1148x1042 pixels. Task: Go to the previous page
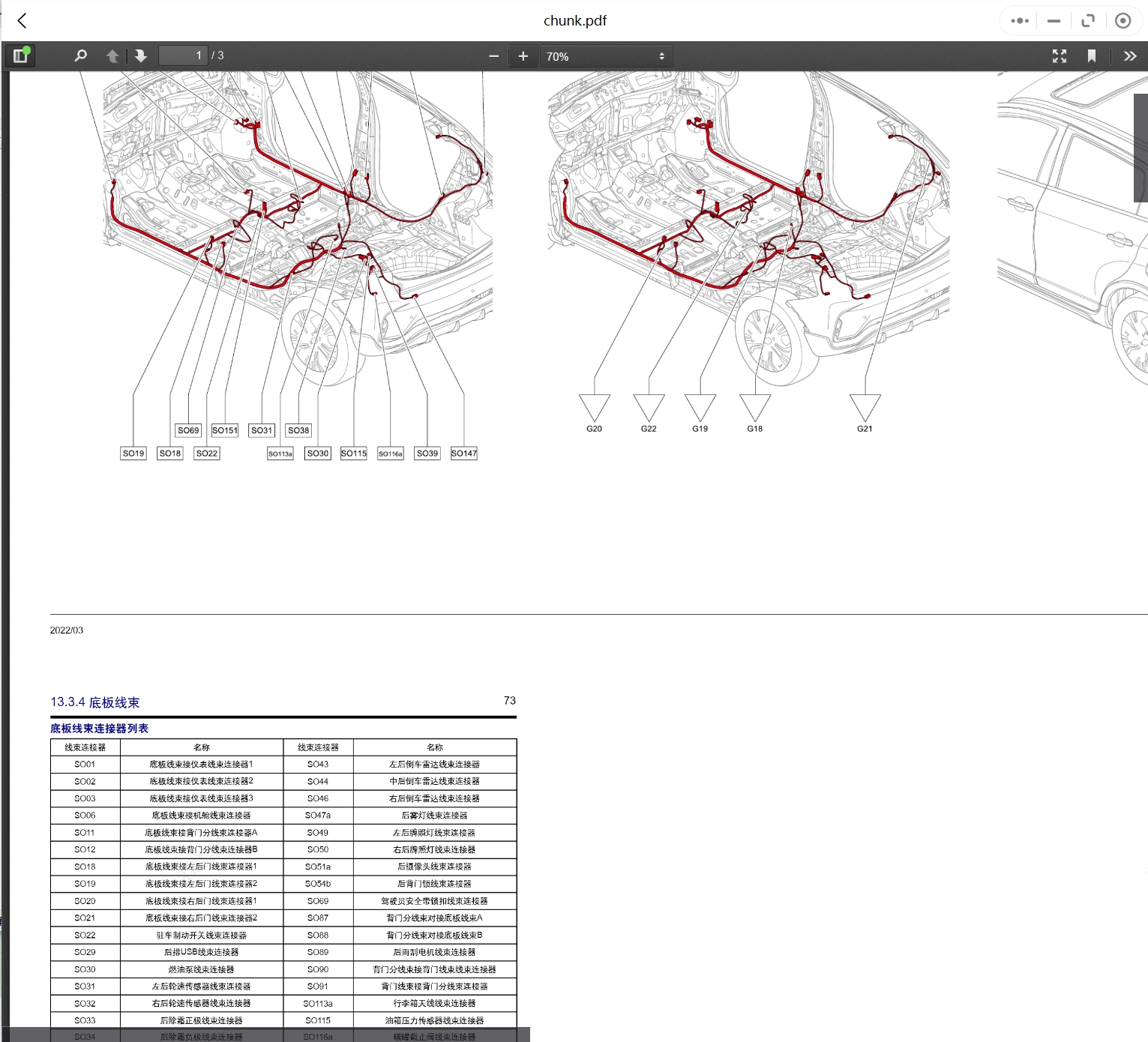(112, 56)
